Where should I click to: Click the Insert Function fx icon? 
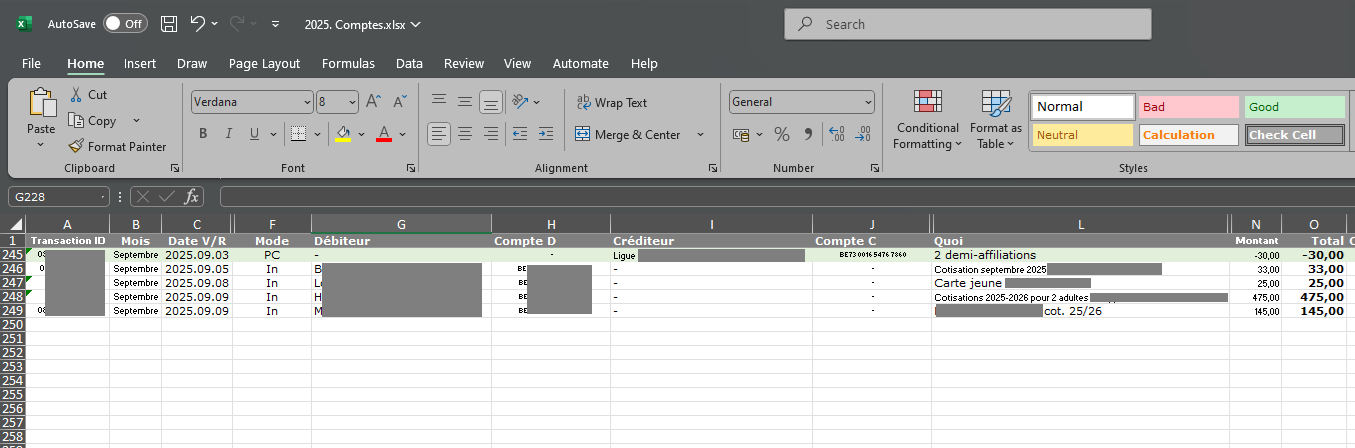click(x=191, y=196)
